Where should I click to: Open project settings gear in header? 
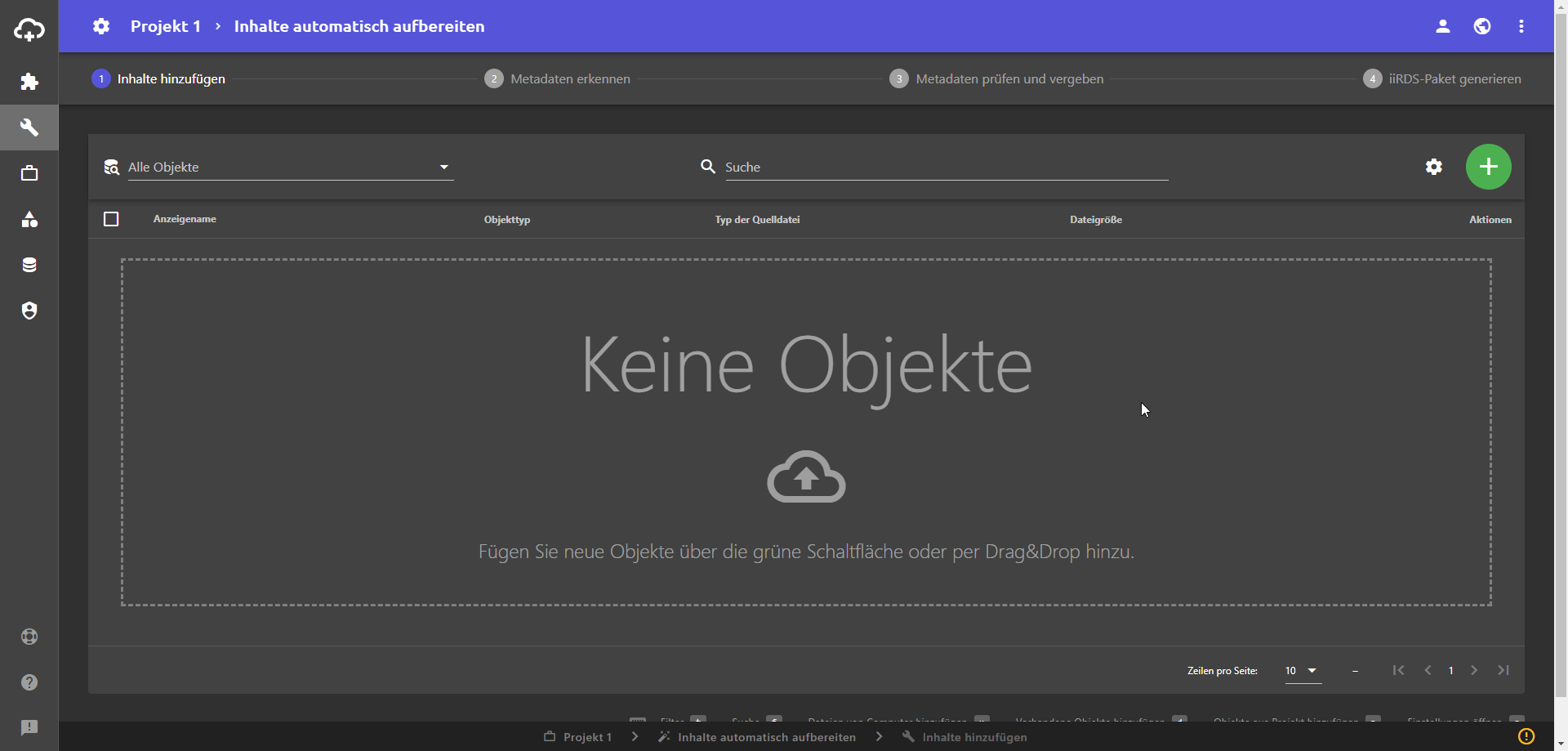[101, 26]
